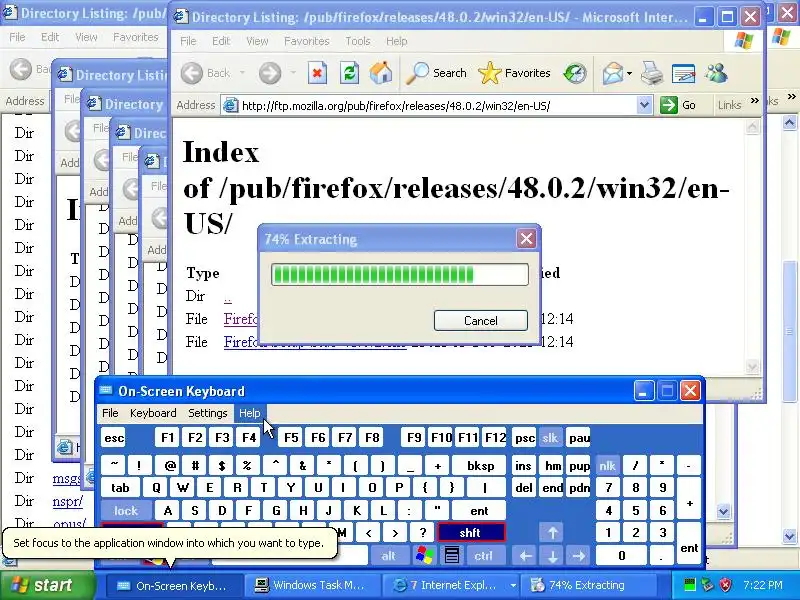This screenshot has height=600, width=800.
Task: Click Back arrow in front IE window
Action: point(192,73)
